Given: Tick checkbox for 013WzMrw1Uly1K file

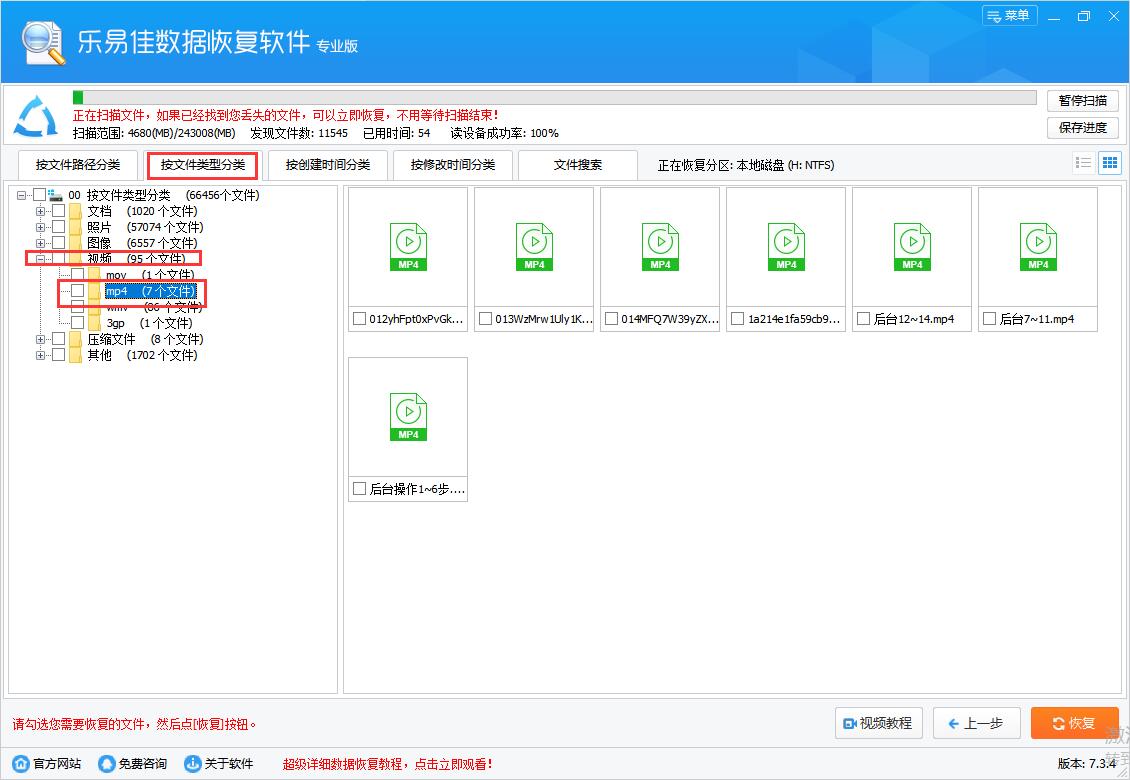Looking at the screenshot, I should [x=485, y=318].
